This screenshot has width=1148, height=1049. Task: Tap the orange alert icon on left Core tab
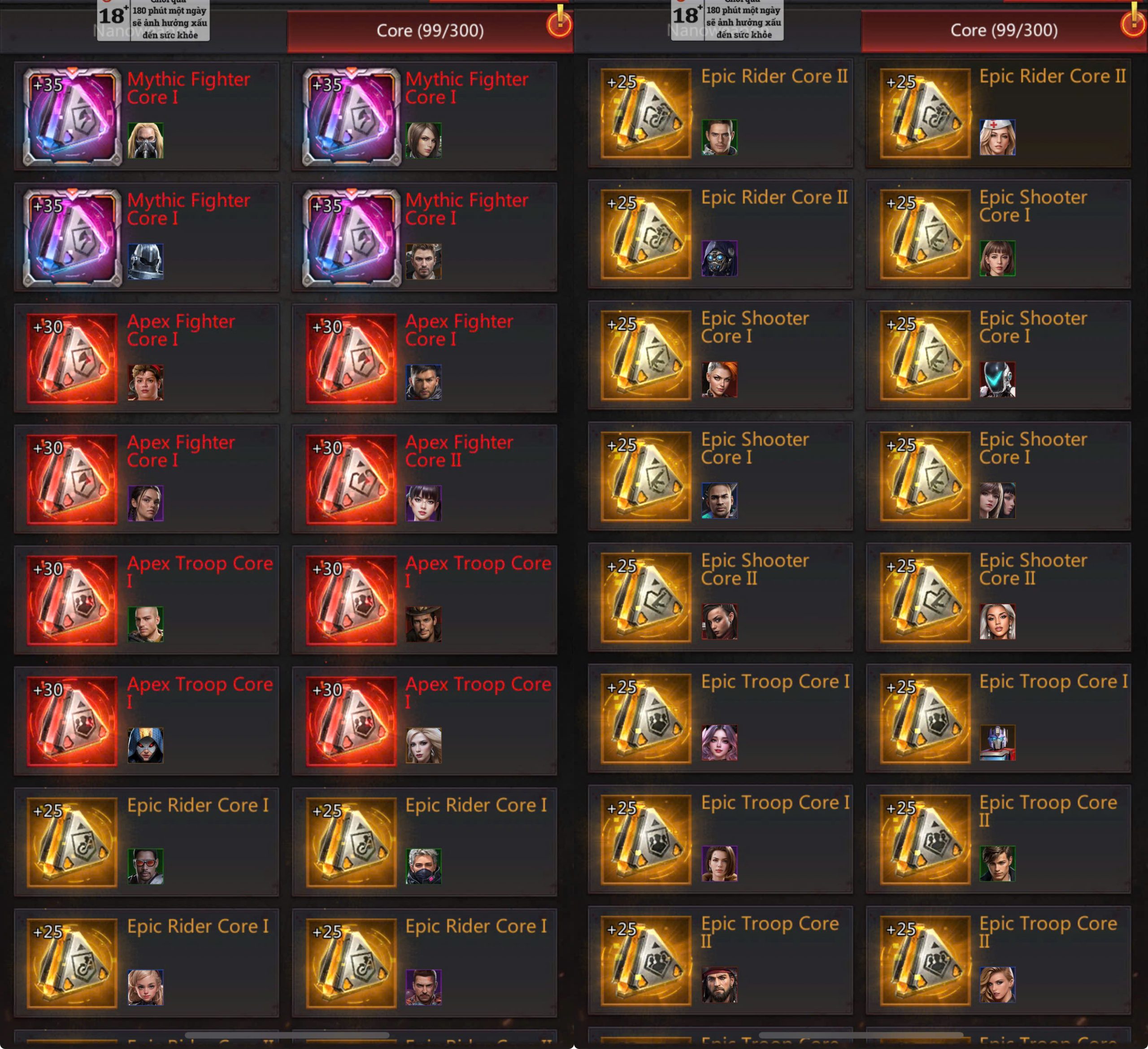coord(559,23)
